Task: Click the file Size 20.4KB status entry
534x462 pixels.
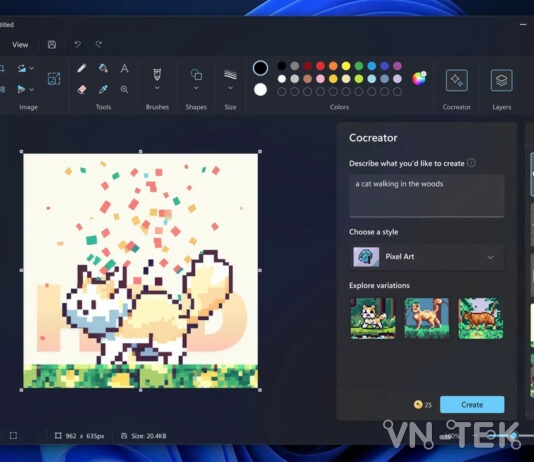Action: click(144, 436)
